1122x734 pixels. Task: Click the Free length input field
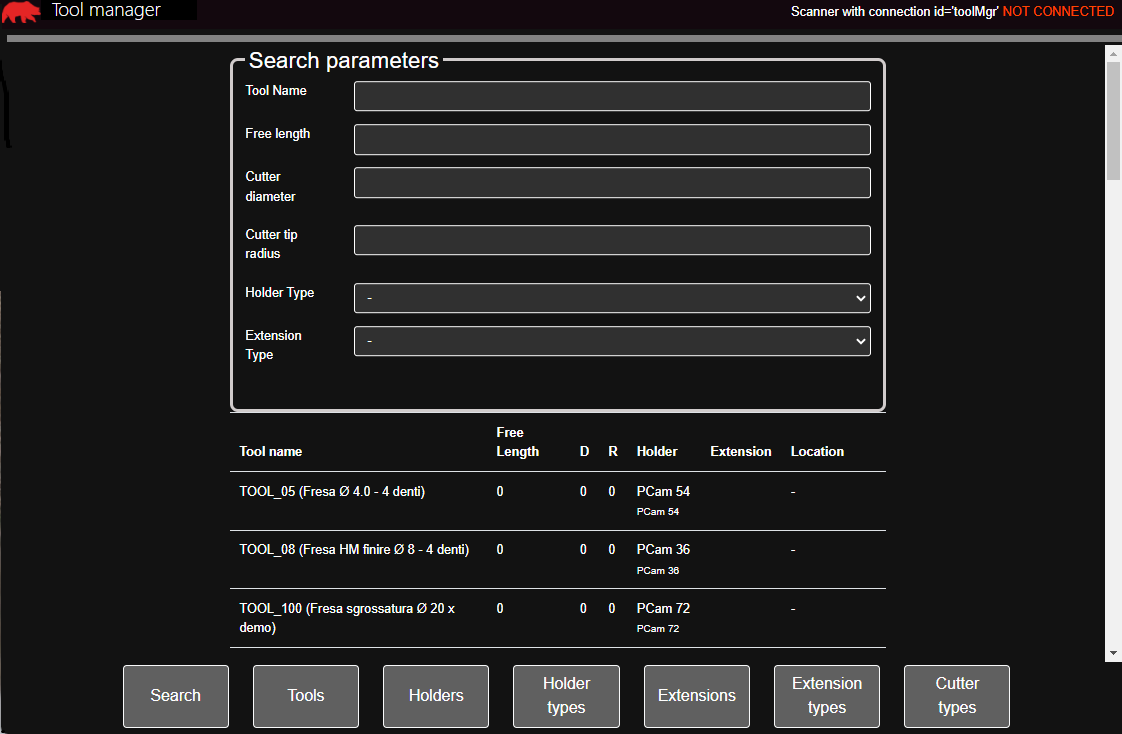[x=612, y=139]
